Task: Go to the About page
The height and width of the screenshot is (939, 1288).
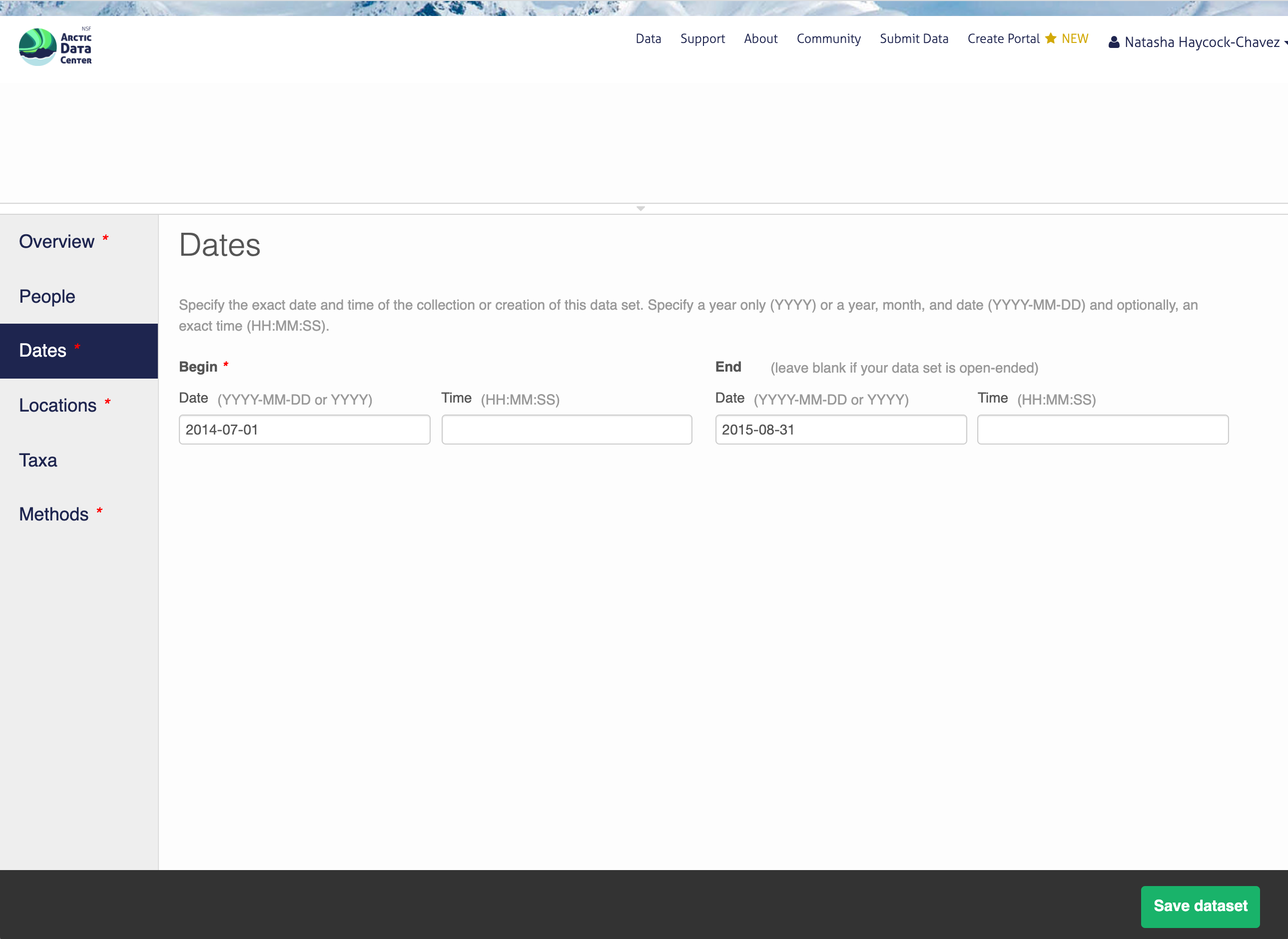Action: [760, 38]
